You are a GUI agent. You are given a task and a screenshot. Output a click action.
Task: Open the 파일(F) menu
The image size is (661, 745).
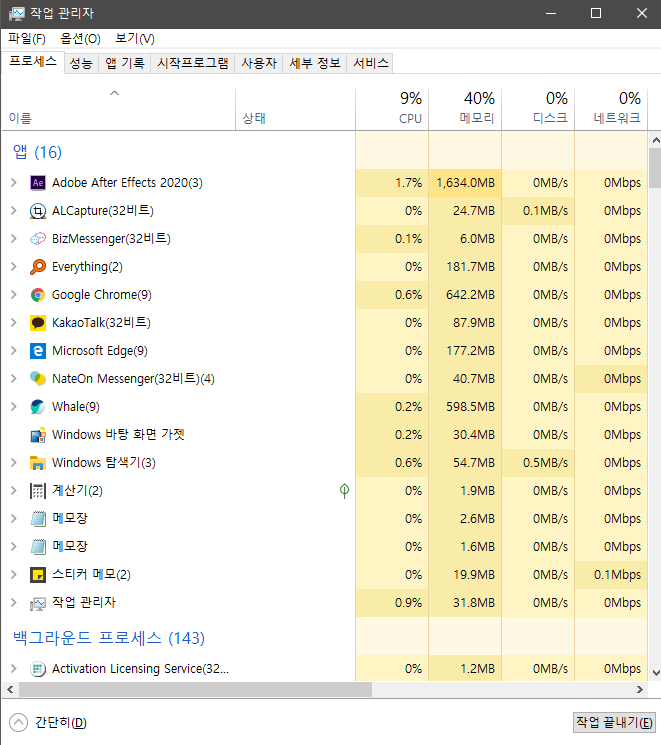[x=27, y=38]
